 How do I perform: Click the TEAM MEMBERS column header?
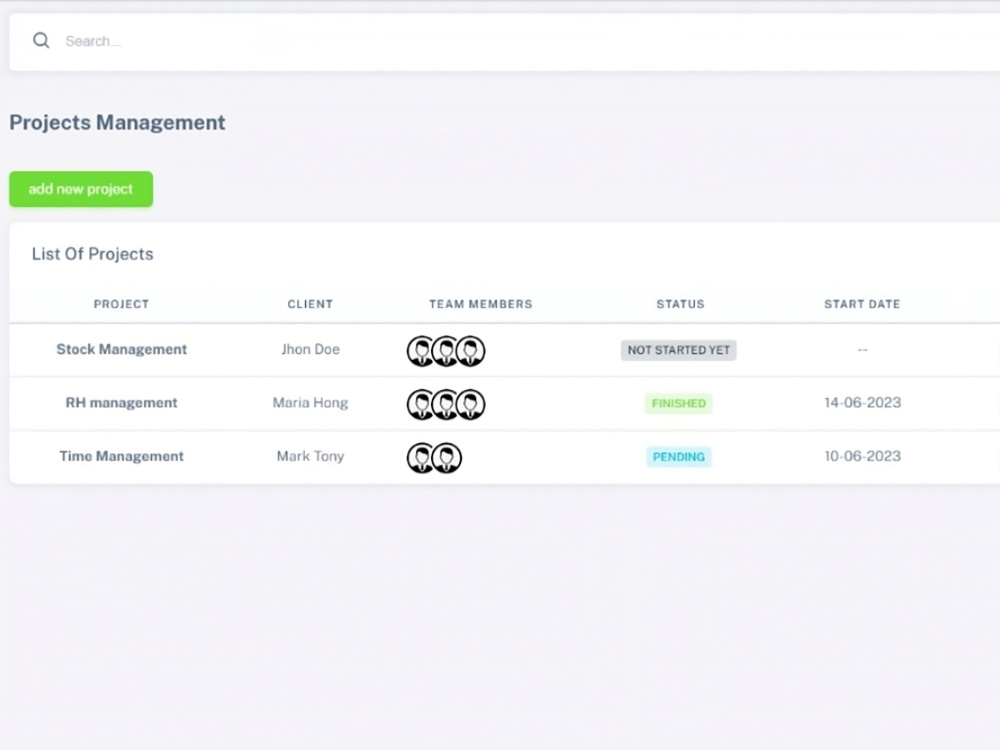pyautogui.click(x=481, y=304)
